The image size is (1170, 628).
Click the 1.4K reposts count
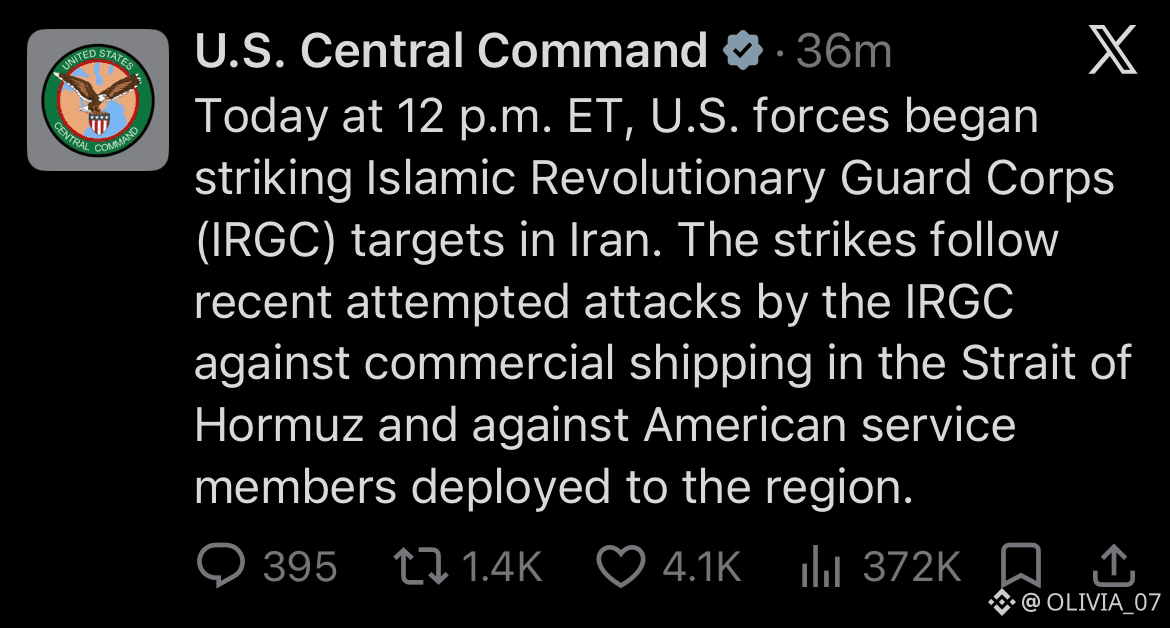501,567
